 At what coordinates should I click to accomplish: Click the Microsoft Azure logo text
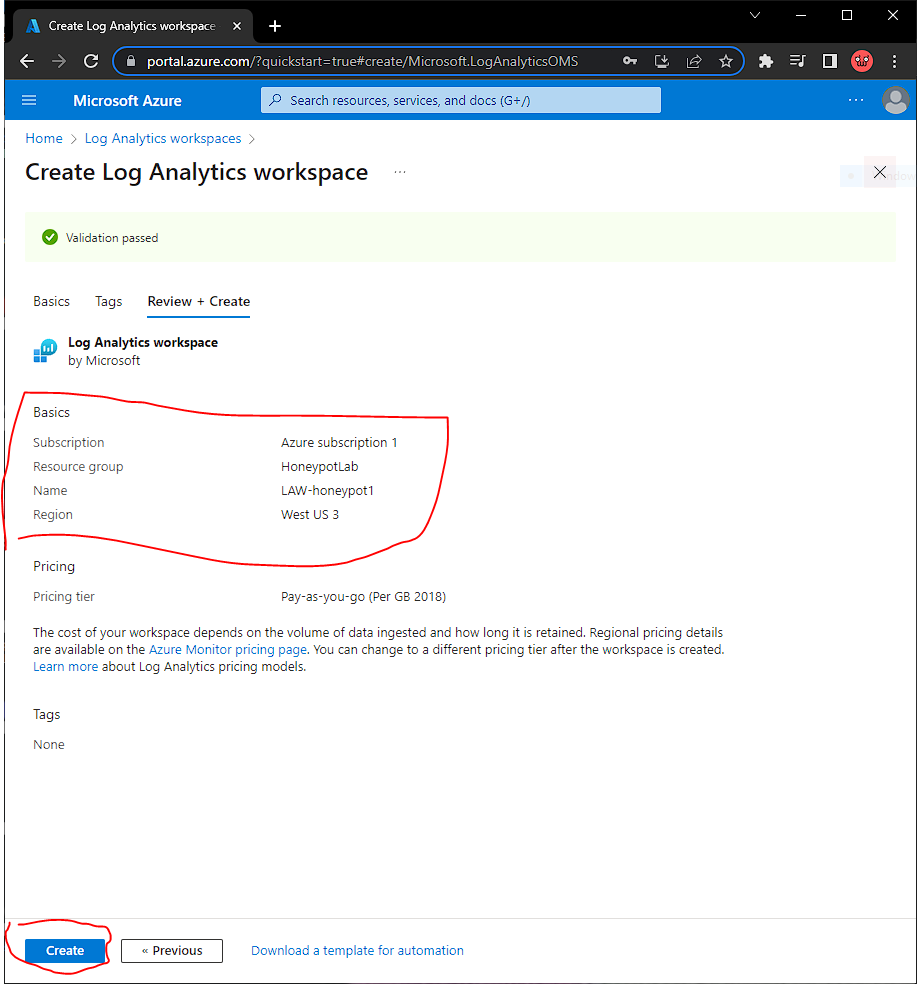pyautogui.click(x=127, y=100)
